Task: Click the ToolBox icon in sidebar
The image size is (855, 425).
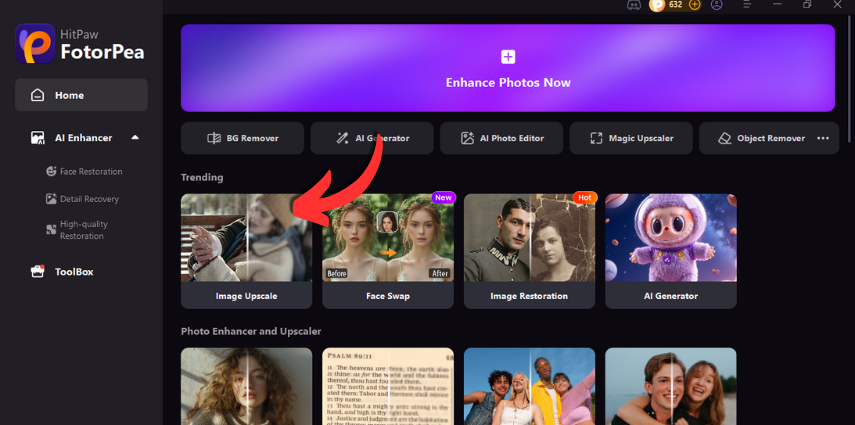Action: click(x=37, y=272)
